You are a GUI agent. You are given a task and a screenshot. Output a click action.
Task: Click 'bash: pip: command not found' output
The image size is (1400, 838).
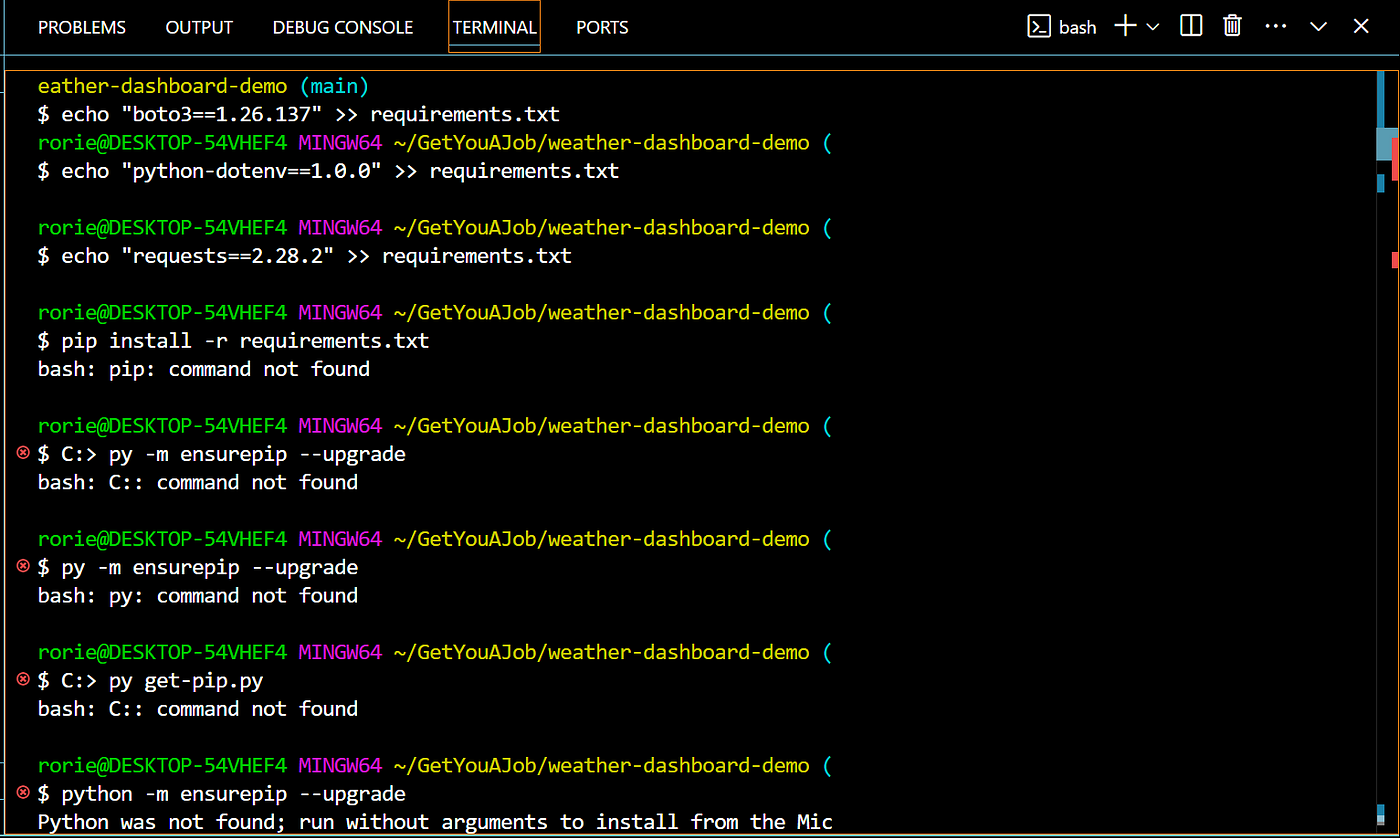(204, 369)
